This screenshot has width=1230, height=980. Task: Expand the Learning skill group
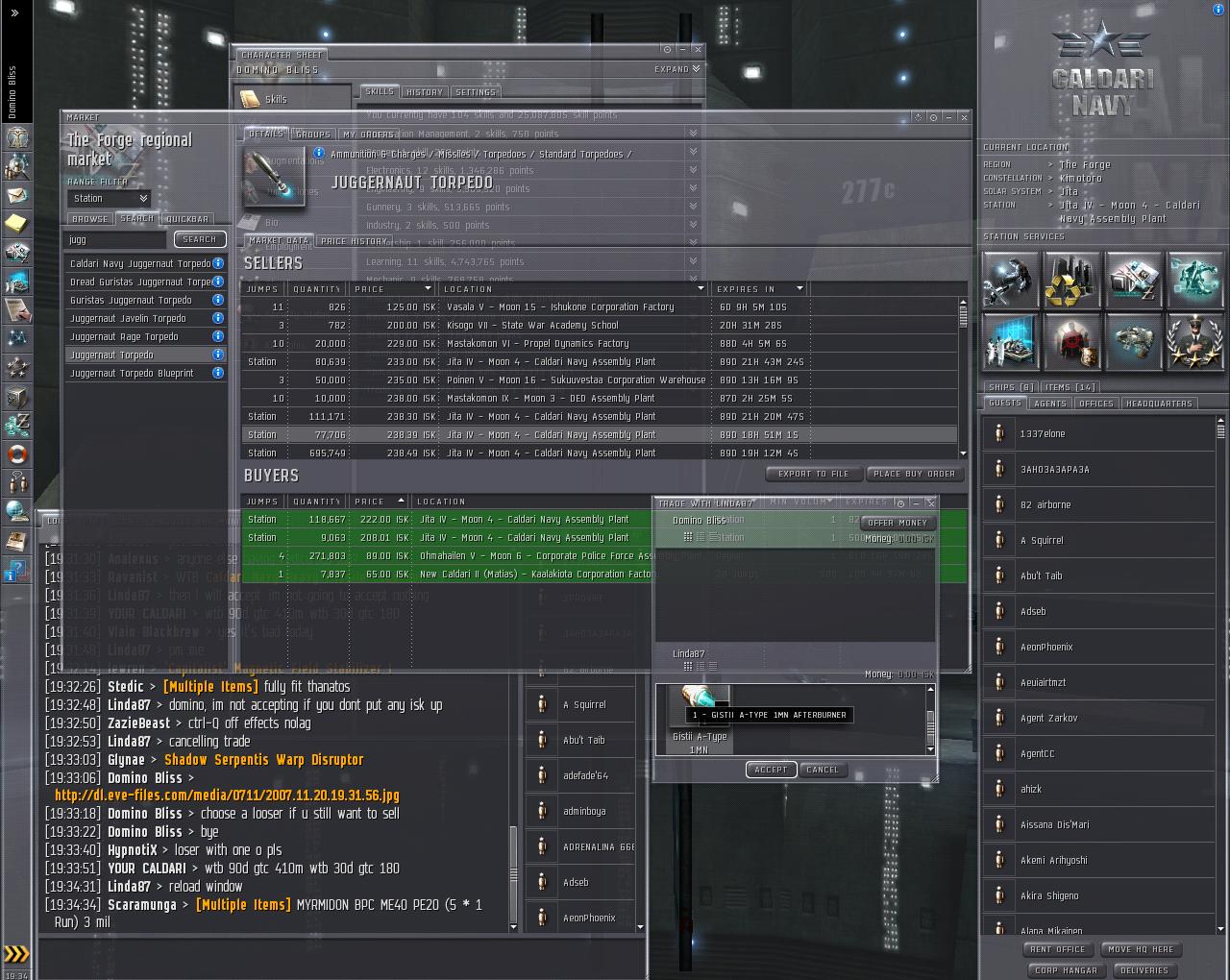692,261
